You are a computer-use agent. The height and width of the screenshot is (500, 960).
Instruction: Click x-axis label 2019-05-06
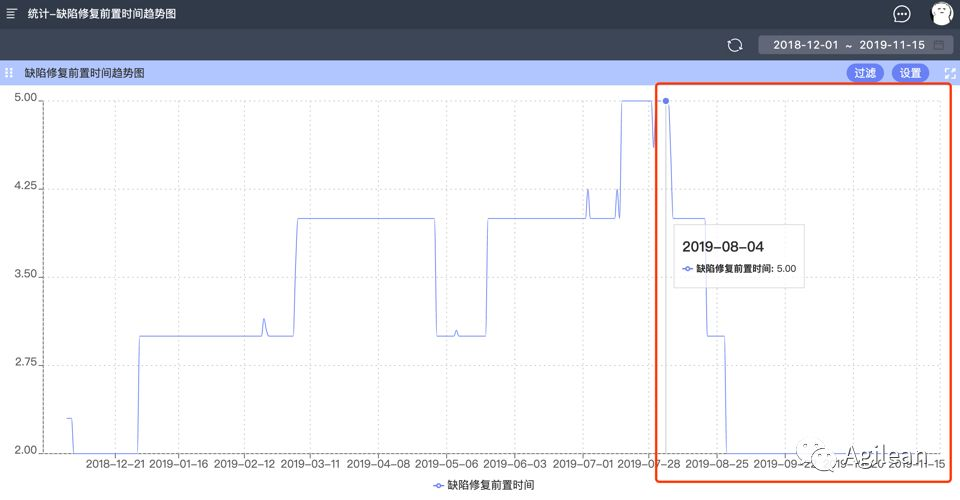[x=446, y=464]
